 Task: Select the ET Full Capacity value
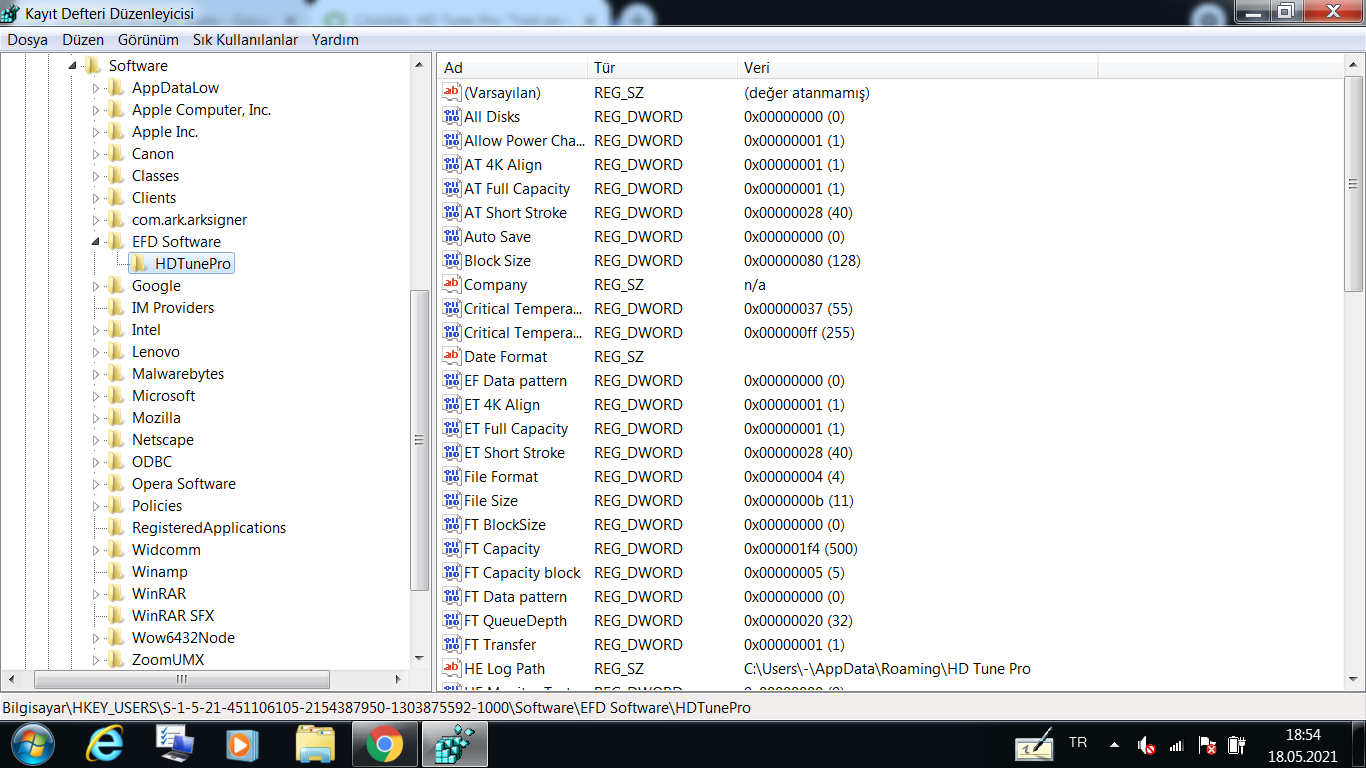[x=516, y=429]
